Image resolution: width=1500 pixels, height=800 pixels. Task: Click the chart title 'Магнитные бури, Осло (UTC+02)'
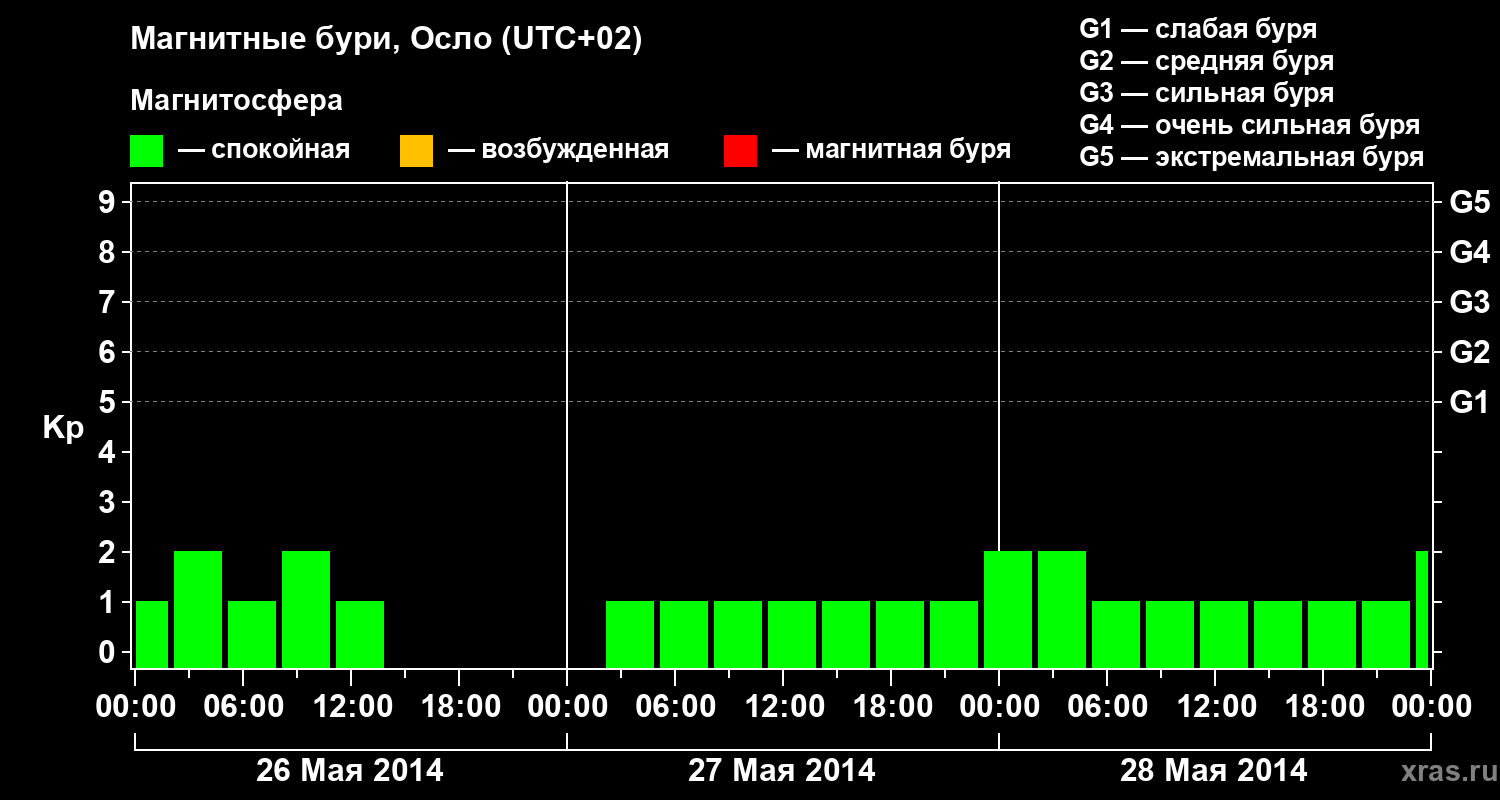coord(387,40)
